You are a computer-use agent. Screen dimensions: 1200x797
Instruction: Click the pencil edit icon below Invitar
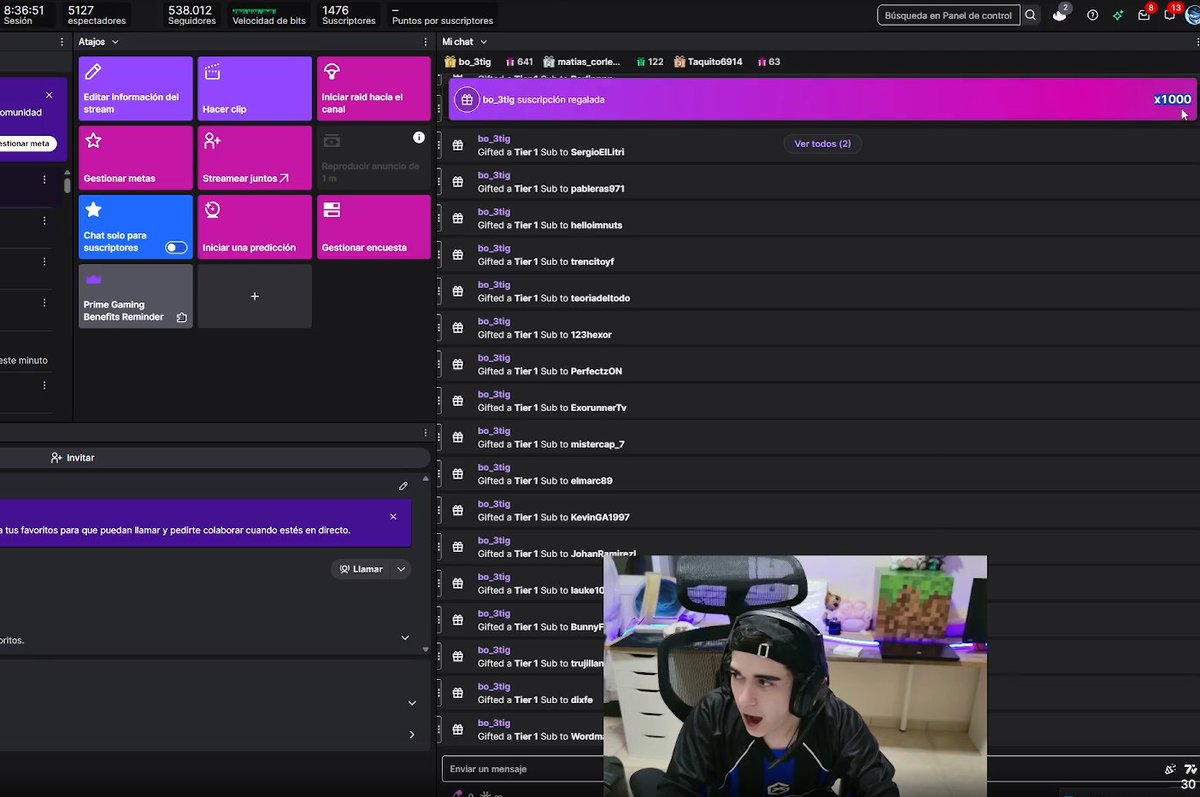pos(403,486)
